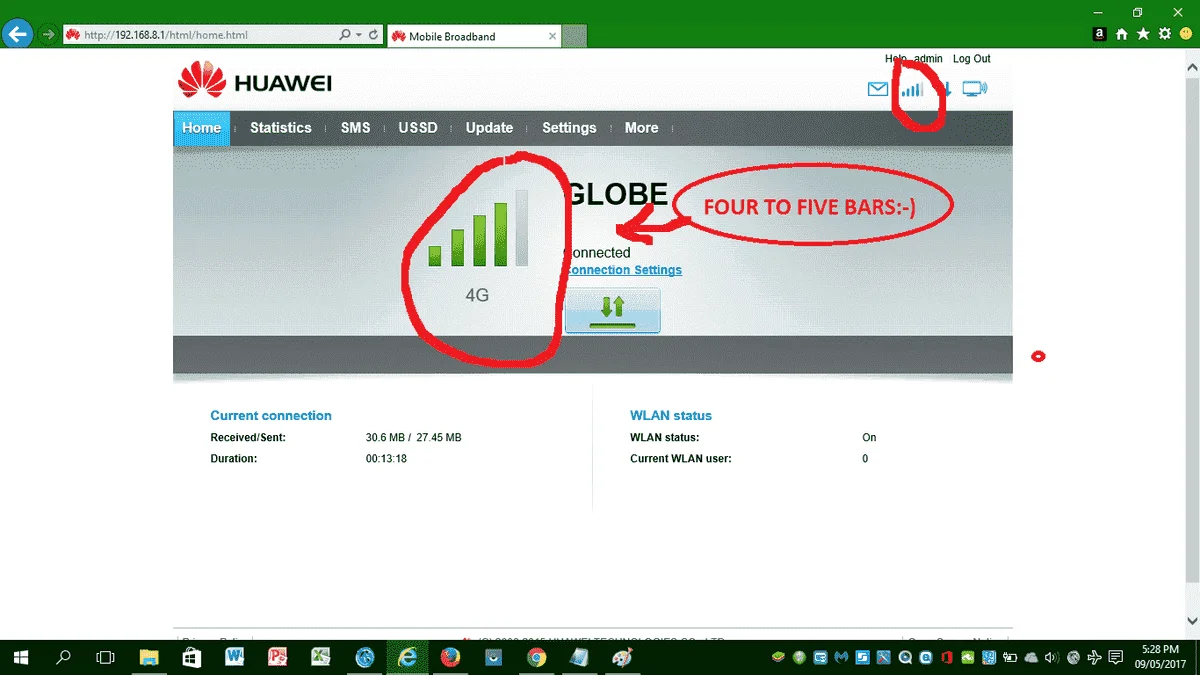Click the airplane mode tray icon
Image resolution: width=1200 pixels, height=675 pixels.
pyautogui.click(x=1095, y=657)
